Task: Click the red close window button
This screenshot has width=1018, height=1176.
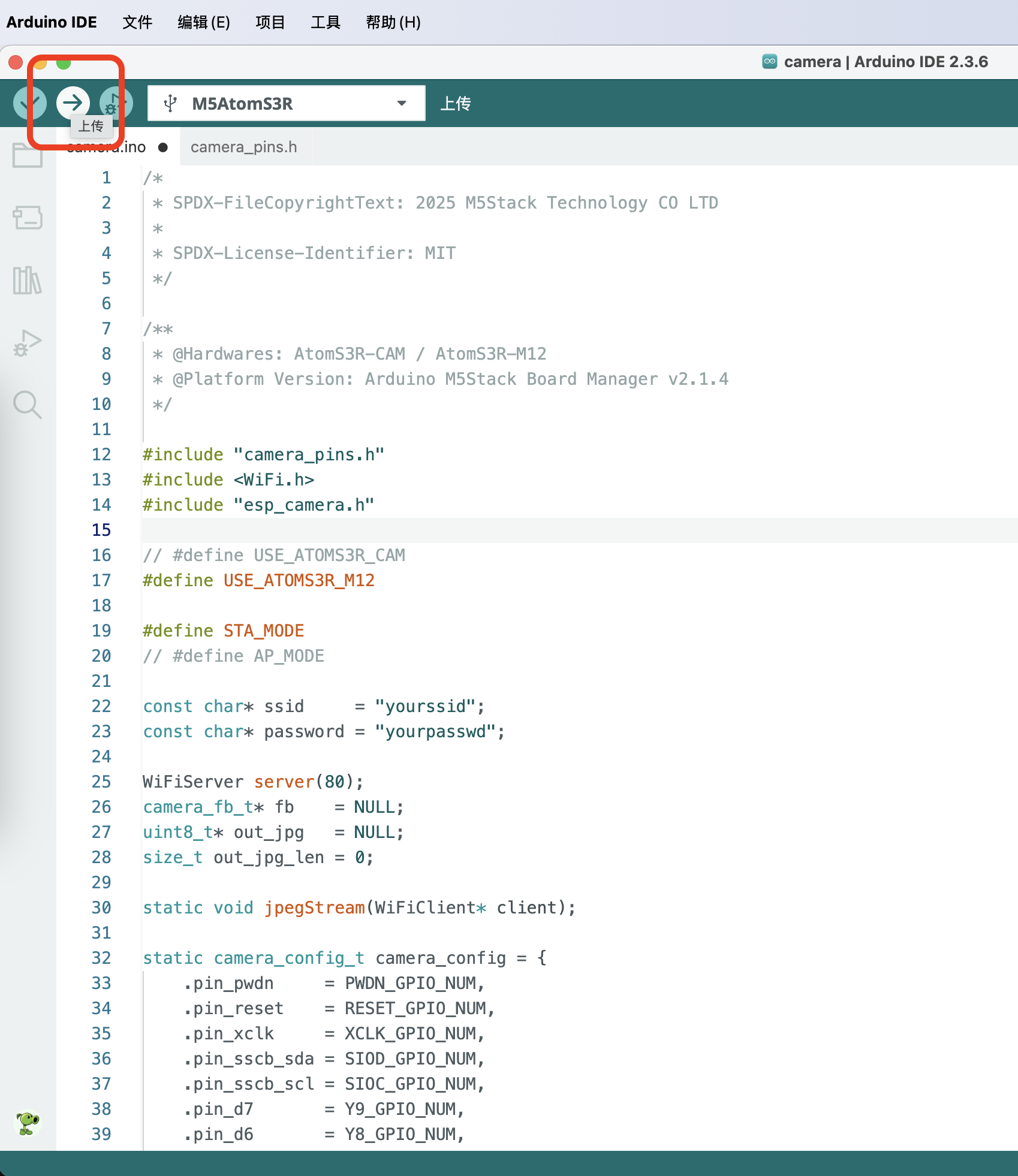Action: coord(16,62)
